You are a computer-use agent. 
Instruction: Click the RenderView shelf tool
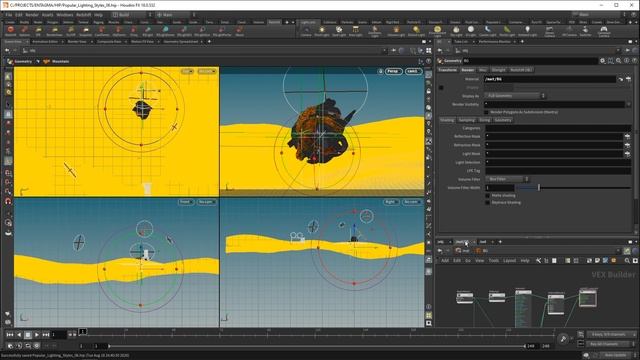[54, 31]
